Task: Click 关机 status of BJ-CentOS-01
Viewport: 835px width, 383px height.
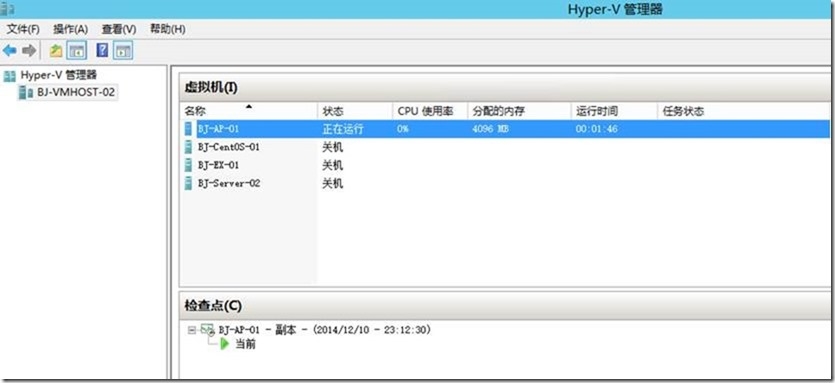Action: click(x=333, y=147)
